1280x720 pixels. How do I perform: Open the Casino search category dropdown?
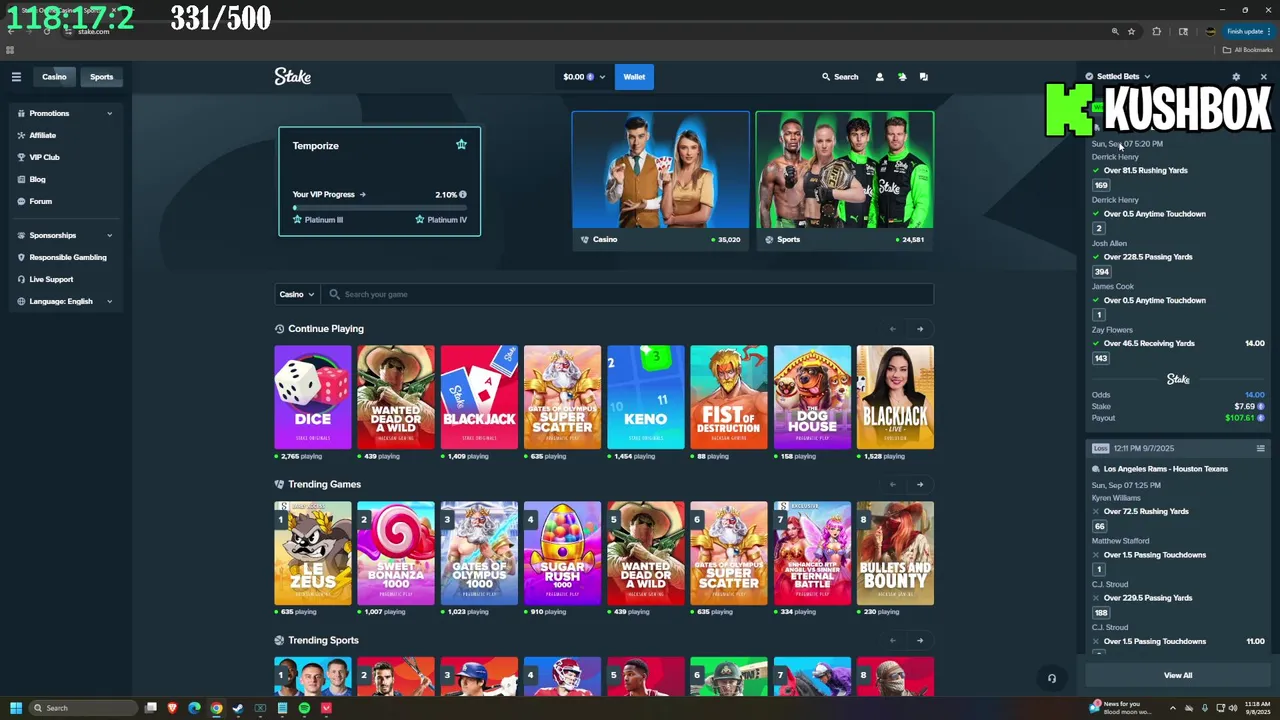(x=297, y=294)
